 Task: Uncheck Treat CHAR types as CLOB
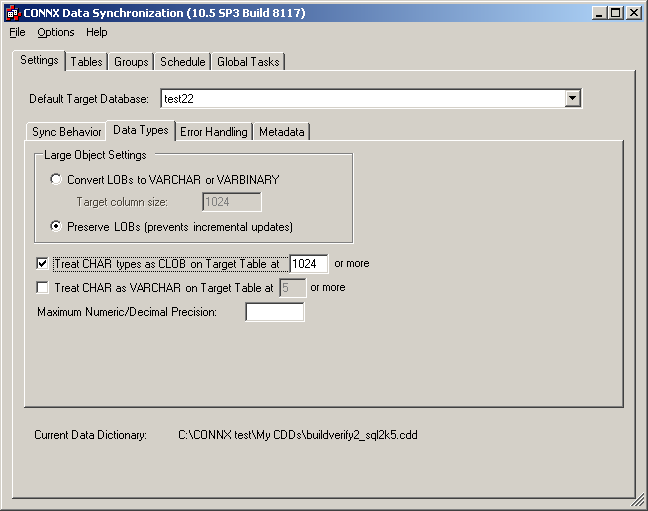pyautogui.click(x=42, y=264)
